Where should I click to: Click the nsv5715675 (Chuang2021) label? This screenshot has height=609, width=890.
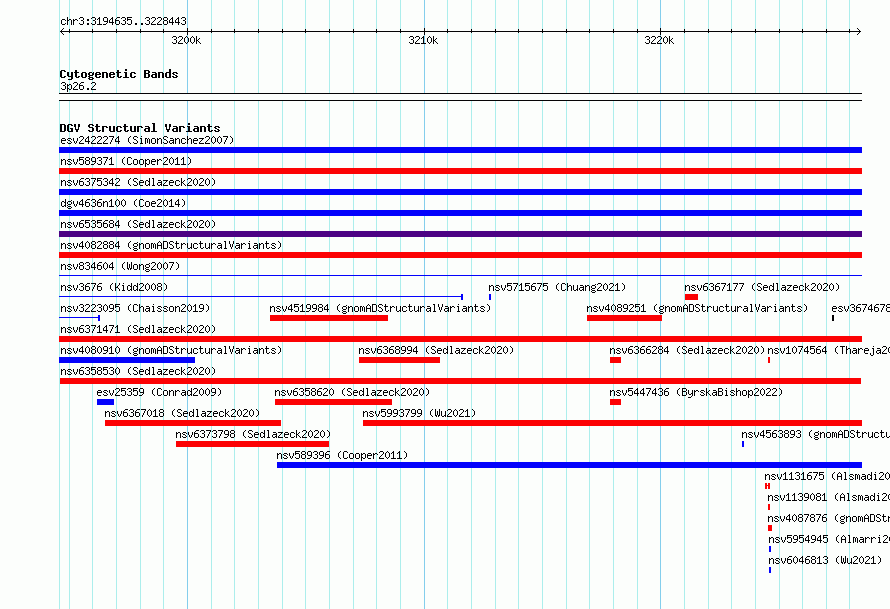pyautogui.click(x=557, y=287)
